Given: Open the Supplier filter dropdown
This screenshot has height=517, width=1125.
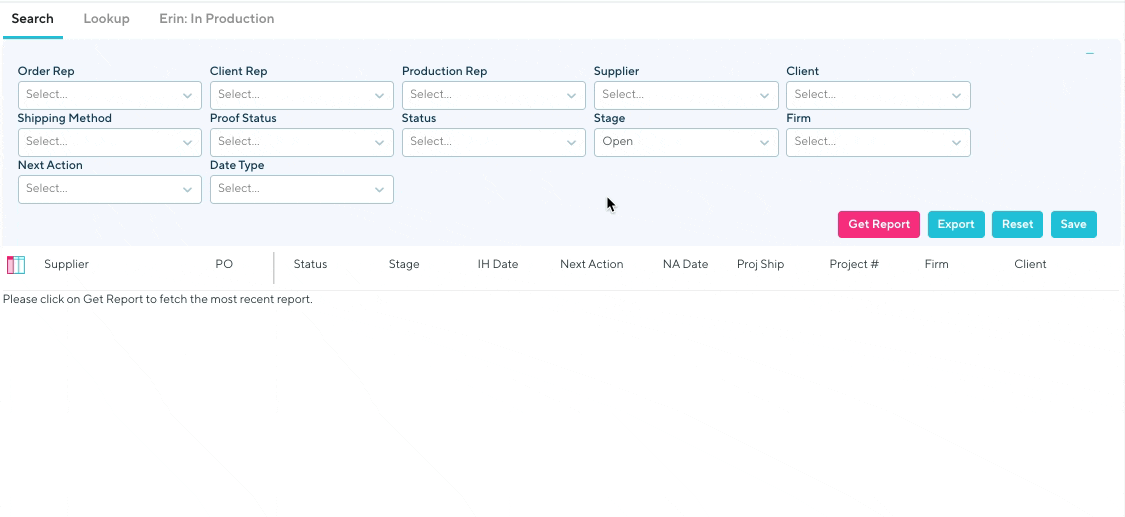Looking at the screenshot, I should 685,95.
